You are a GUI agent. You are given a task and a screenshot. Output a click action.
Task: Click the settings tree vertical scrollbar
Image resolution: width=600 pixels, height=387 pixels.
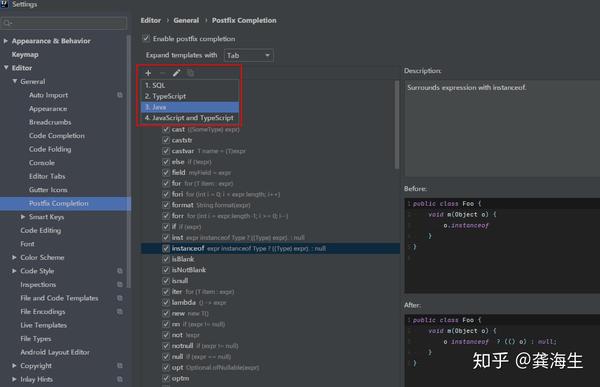(x=129, y=161)
